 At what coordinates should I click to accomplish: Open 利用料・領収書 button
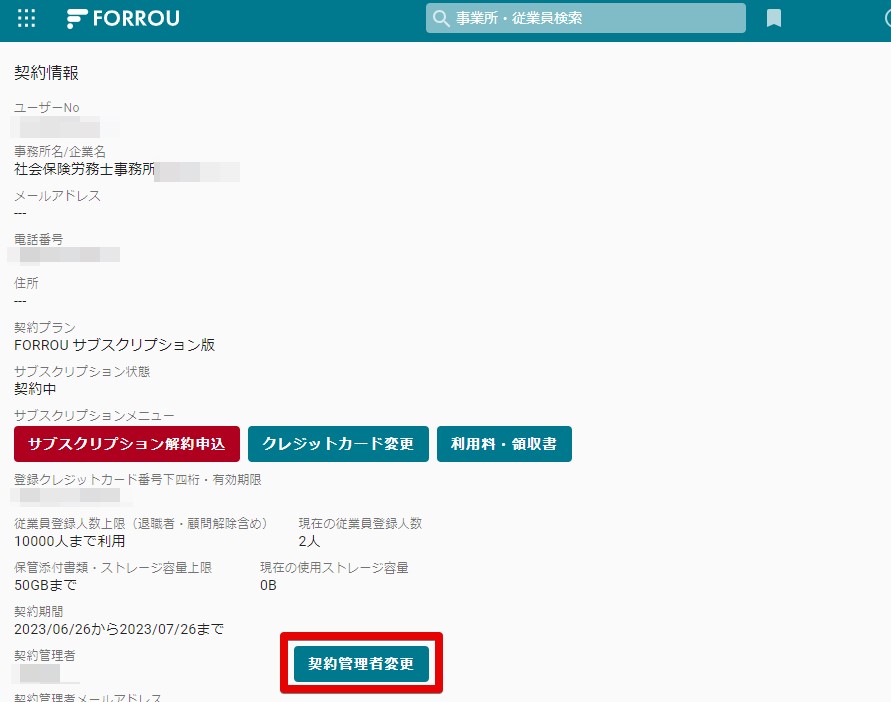coord(504,444)
